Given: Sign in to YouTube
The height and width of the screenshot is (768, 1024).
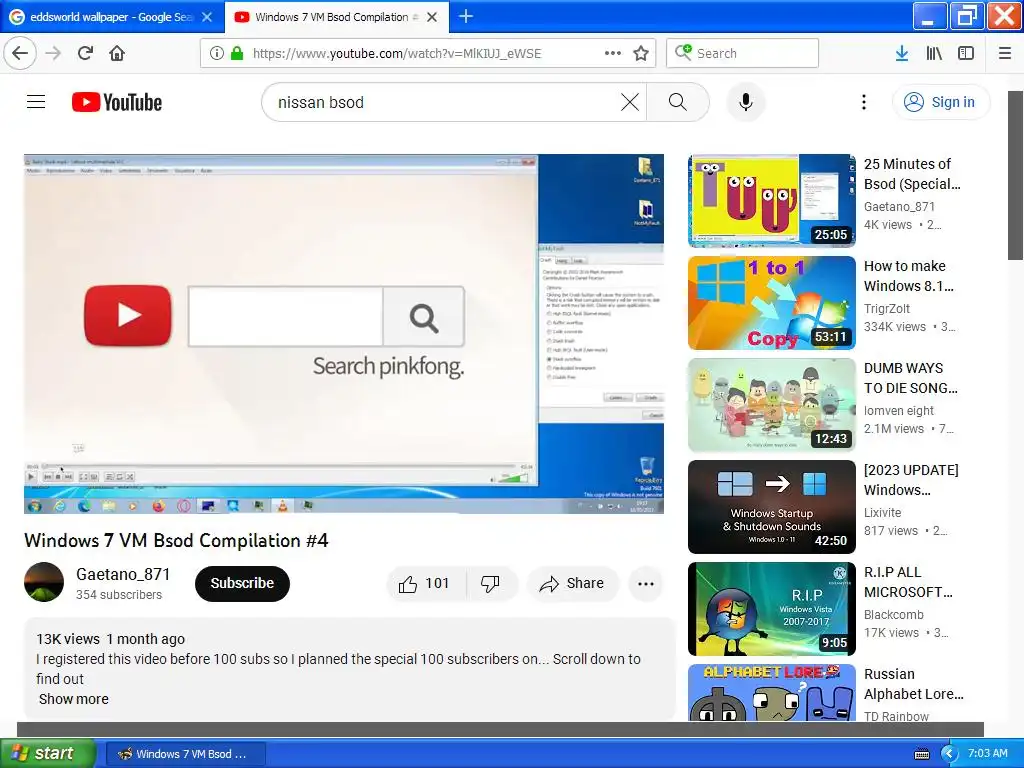Looking at the screenshot, I should (940, 102).
